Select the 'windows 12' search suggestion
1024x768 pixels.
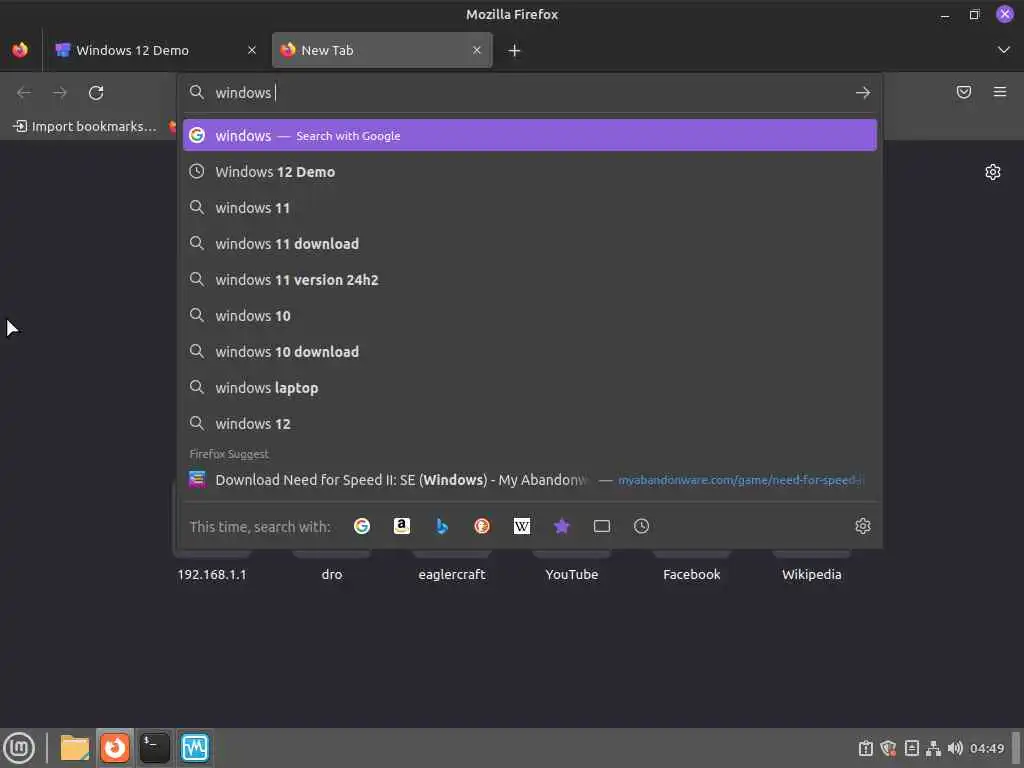click(530, 423)
